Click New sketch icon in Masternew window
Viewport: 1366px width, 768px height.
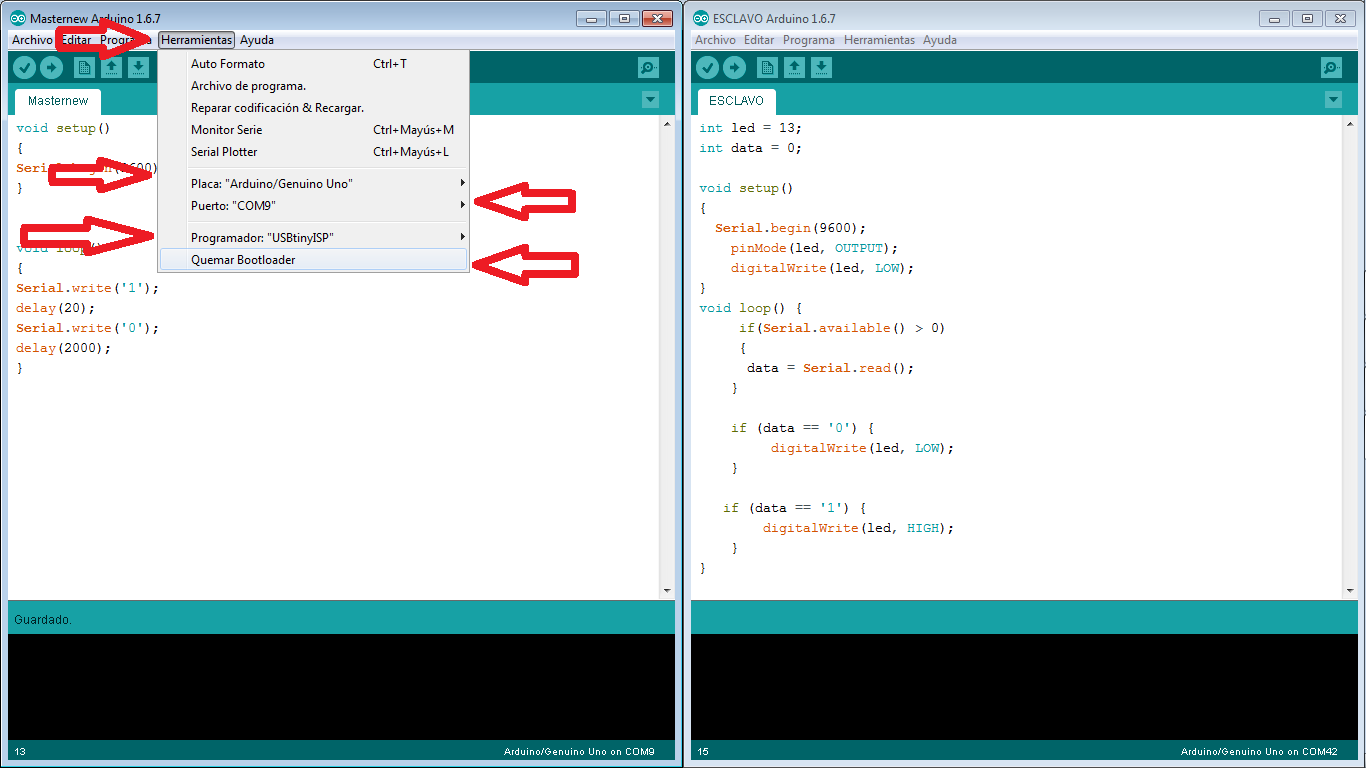tap(85, 67)
